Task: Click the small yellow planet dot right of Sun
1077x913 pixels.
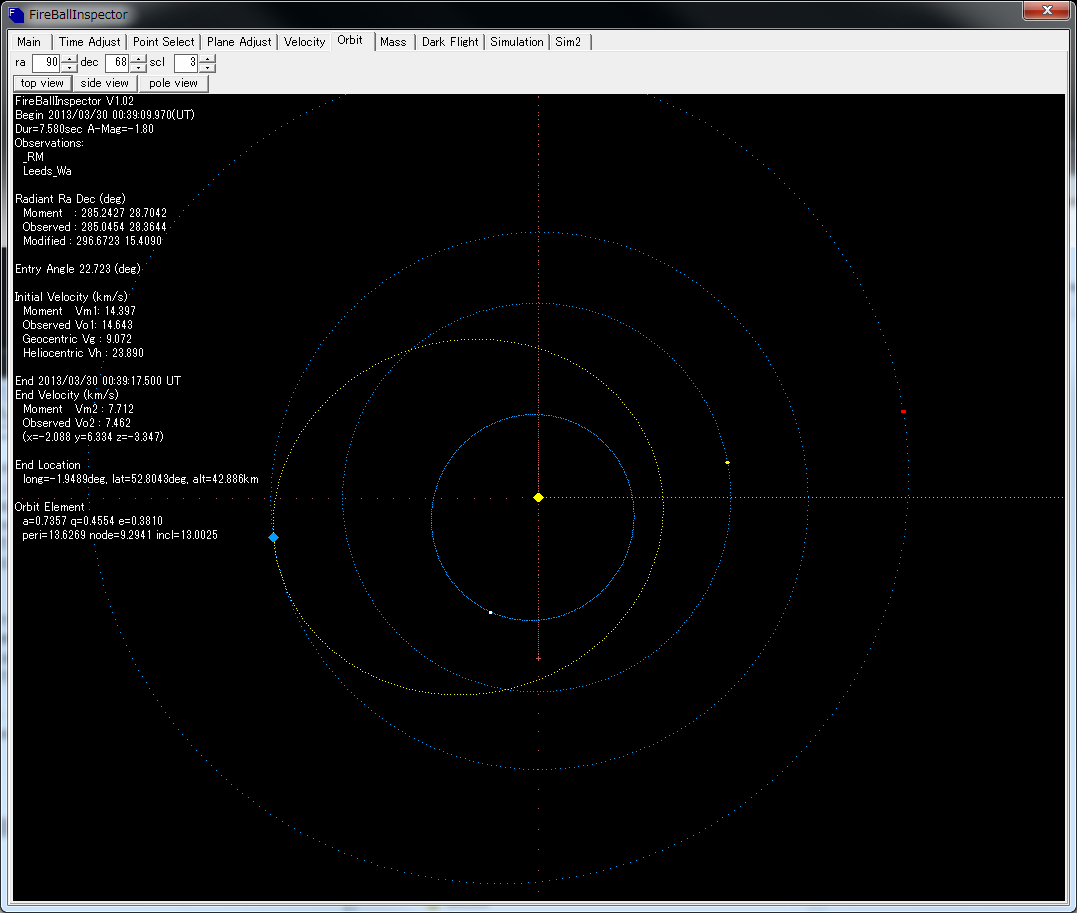Action: (x=727, y=462)
